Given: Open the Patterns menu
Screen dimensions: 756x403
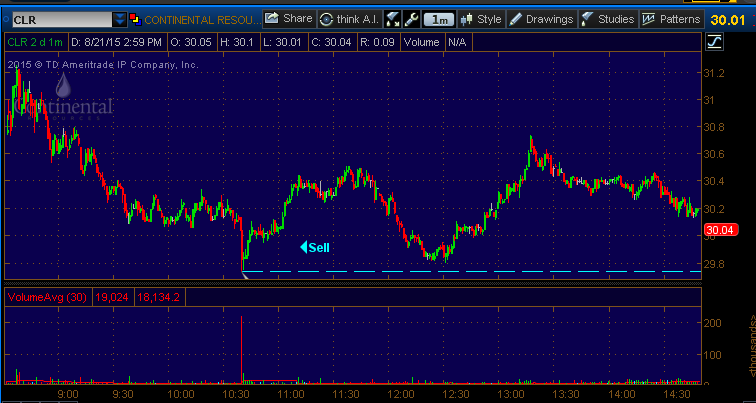Looking at the screenshot, I should pos(671,18).
